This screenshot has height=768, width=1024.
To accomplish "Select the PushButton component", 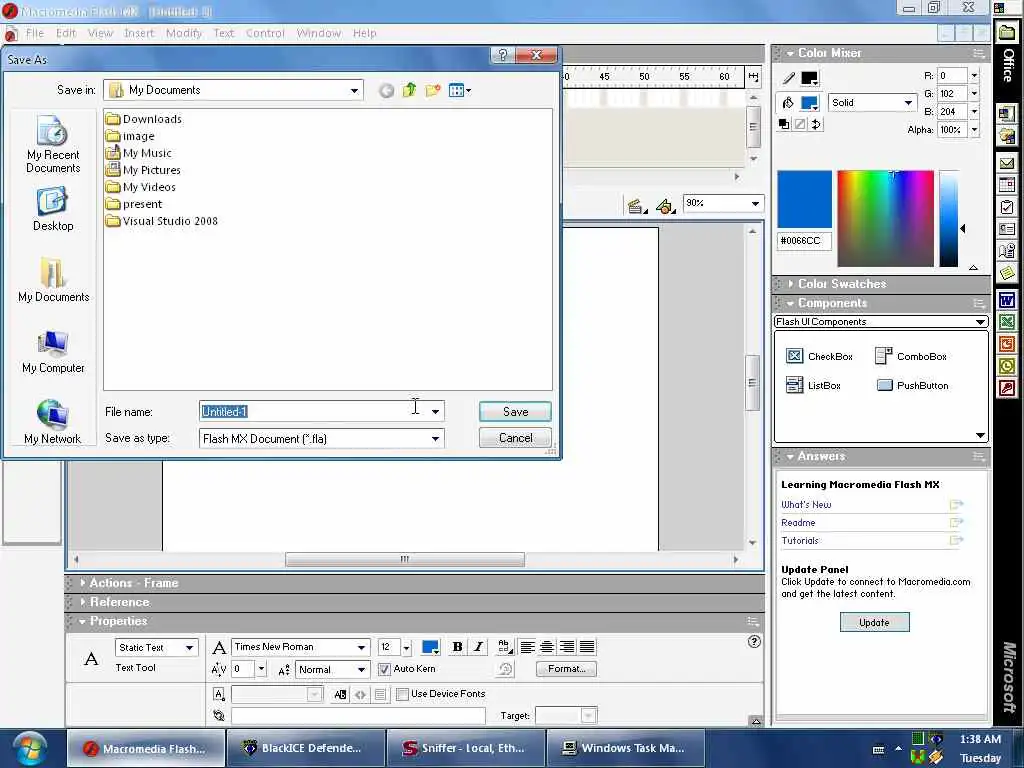I will click(912, 385).
